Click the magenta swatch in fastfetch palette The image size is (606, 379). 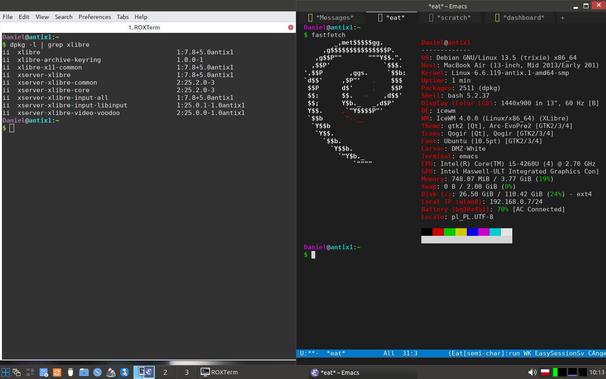[483, 232]
